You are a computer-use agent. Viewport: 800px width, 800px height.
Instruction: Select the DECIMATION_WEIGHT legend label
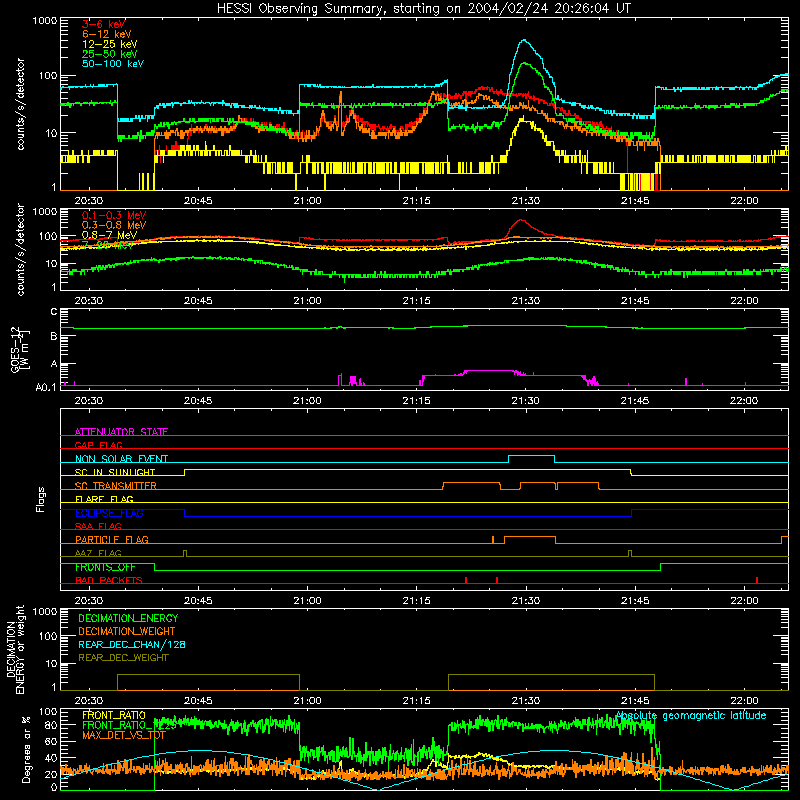point(127,631)
